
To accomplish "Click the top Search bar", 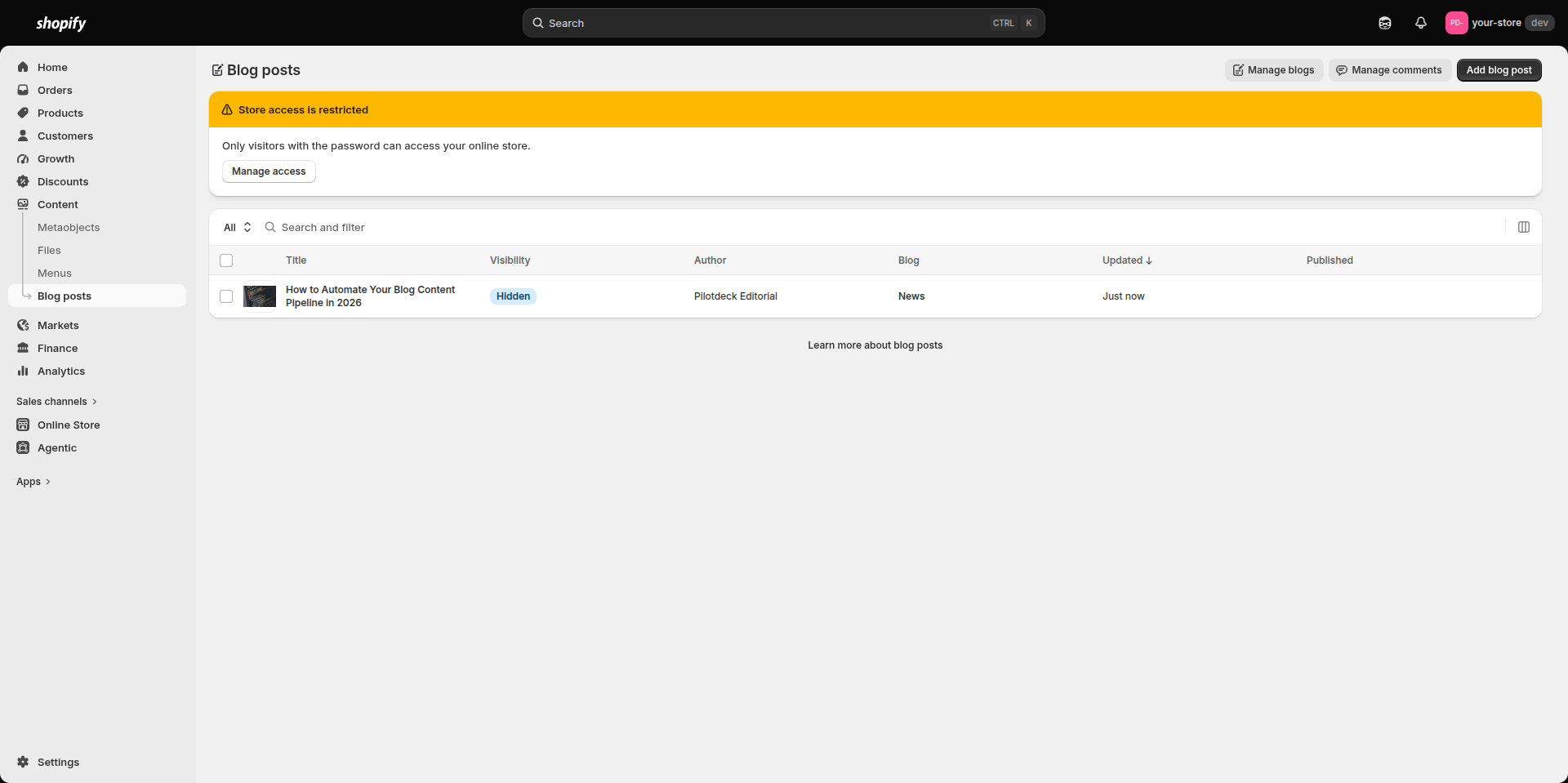I will coord(784,23).
